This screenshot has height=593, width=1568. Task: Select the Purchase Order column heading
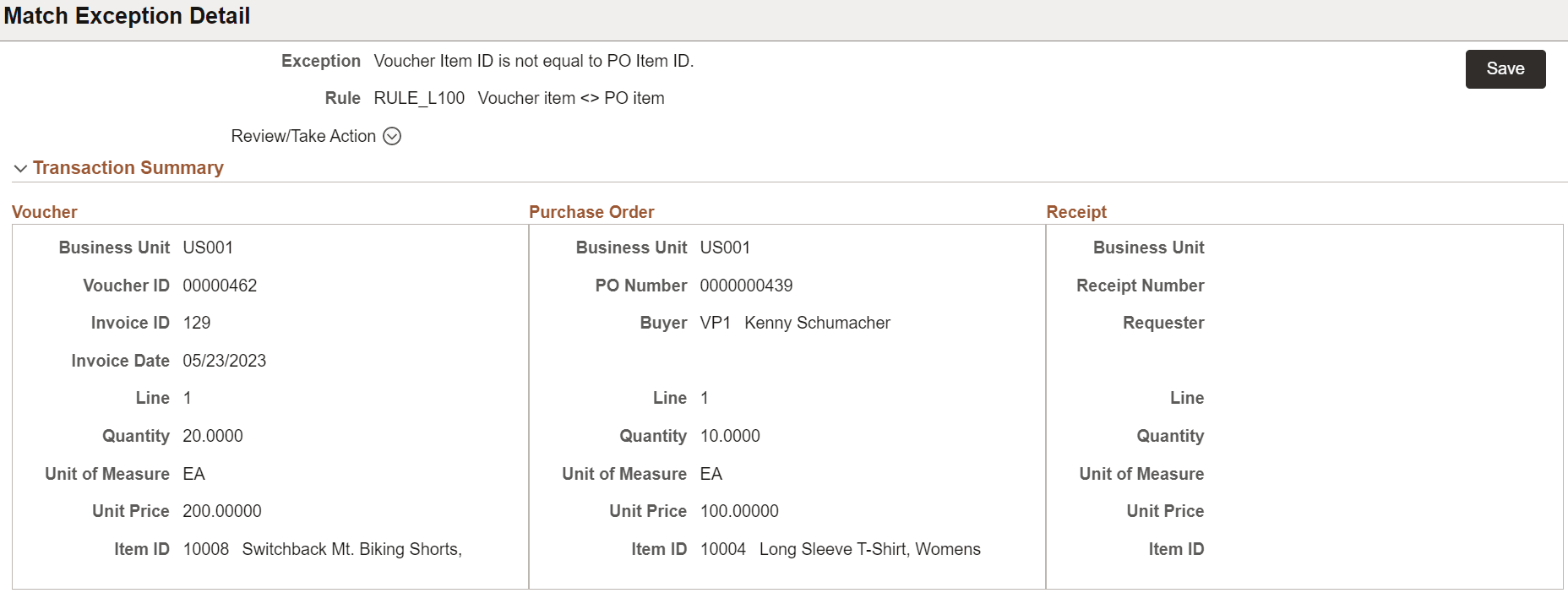tap(591, 211)
